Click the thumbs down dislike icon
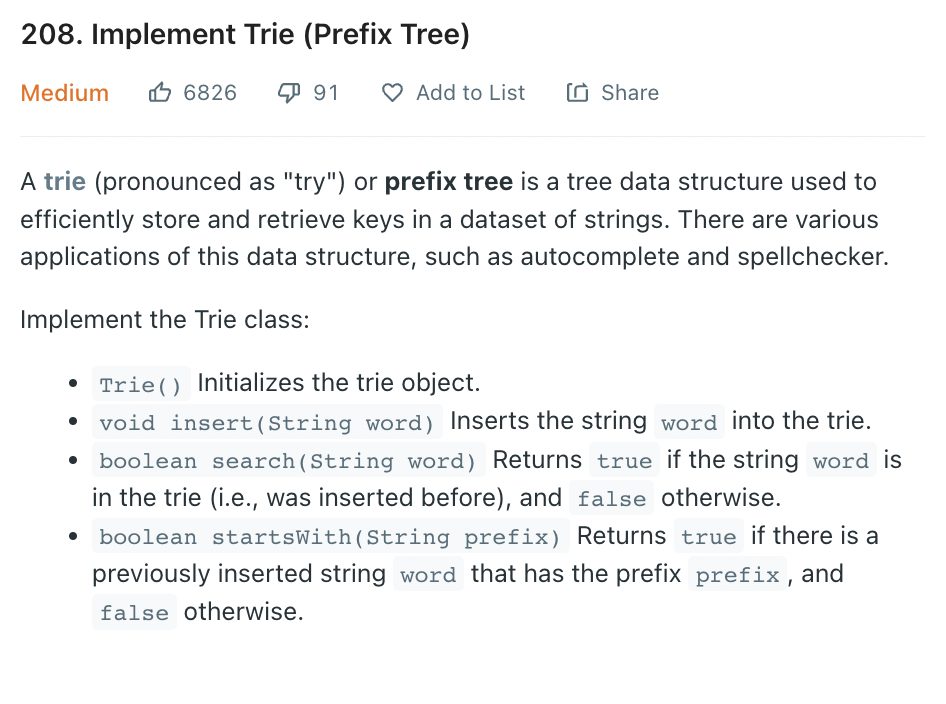Viewport: 946px width, 704px height. (x=288, y=92)
